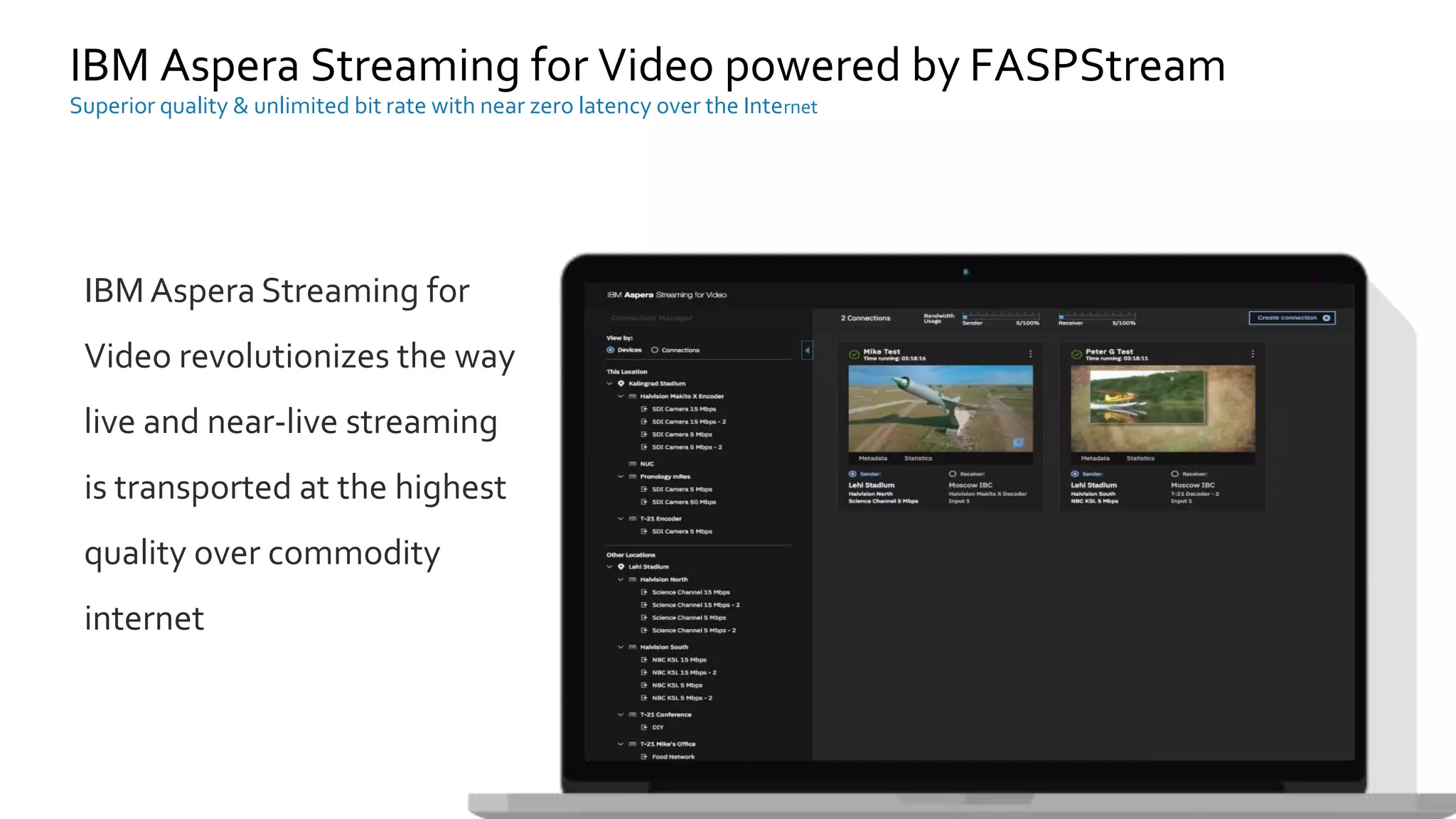Collapse the T-21 Conference node
This screenshot has width=1456, height=819.
click(x=621, y=714)
